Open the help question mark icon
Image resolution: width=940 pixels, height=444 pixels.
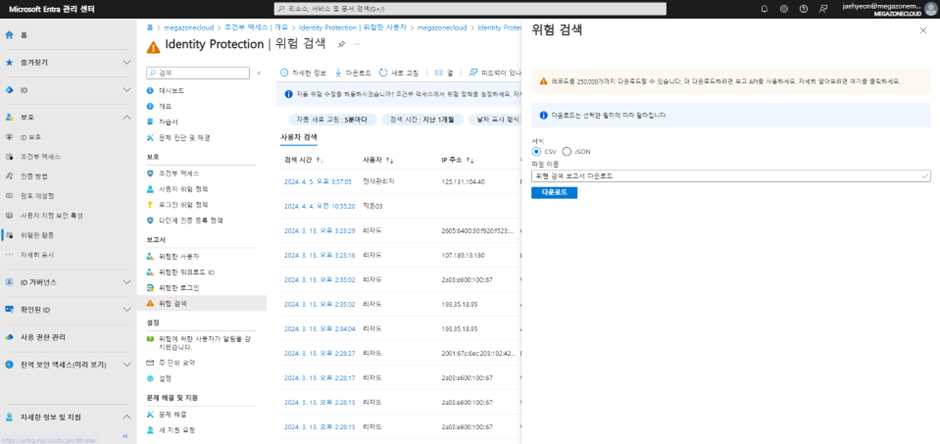(803, 9)
